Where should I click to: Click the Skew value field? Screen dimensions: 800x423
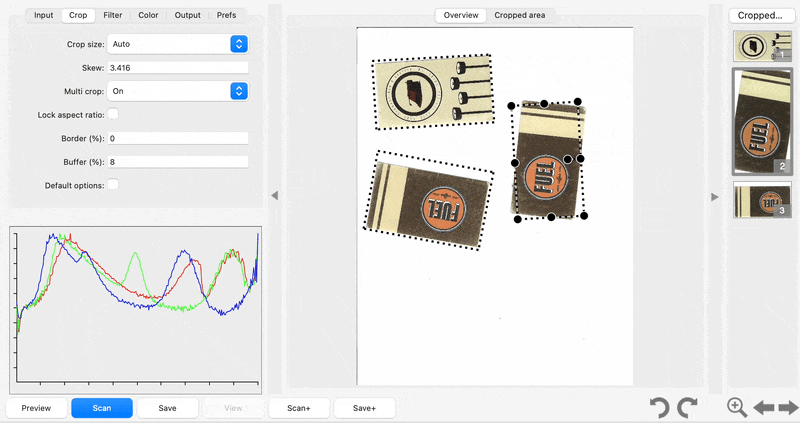coord(178,68)
